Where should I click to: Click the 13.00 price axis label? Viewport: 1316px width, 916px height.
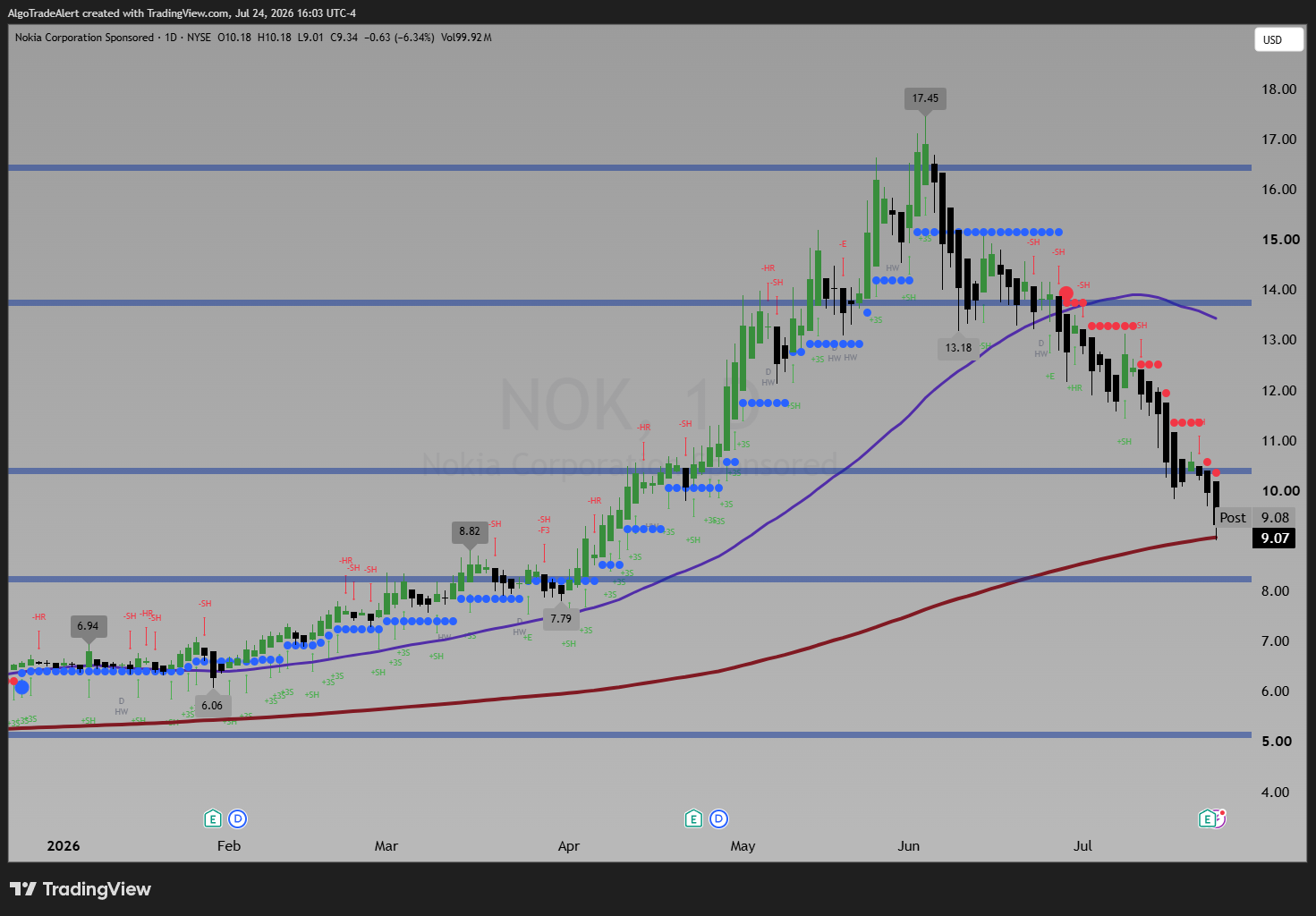(1278, 339)
